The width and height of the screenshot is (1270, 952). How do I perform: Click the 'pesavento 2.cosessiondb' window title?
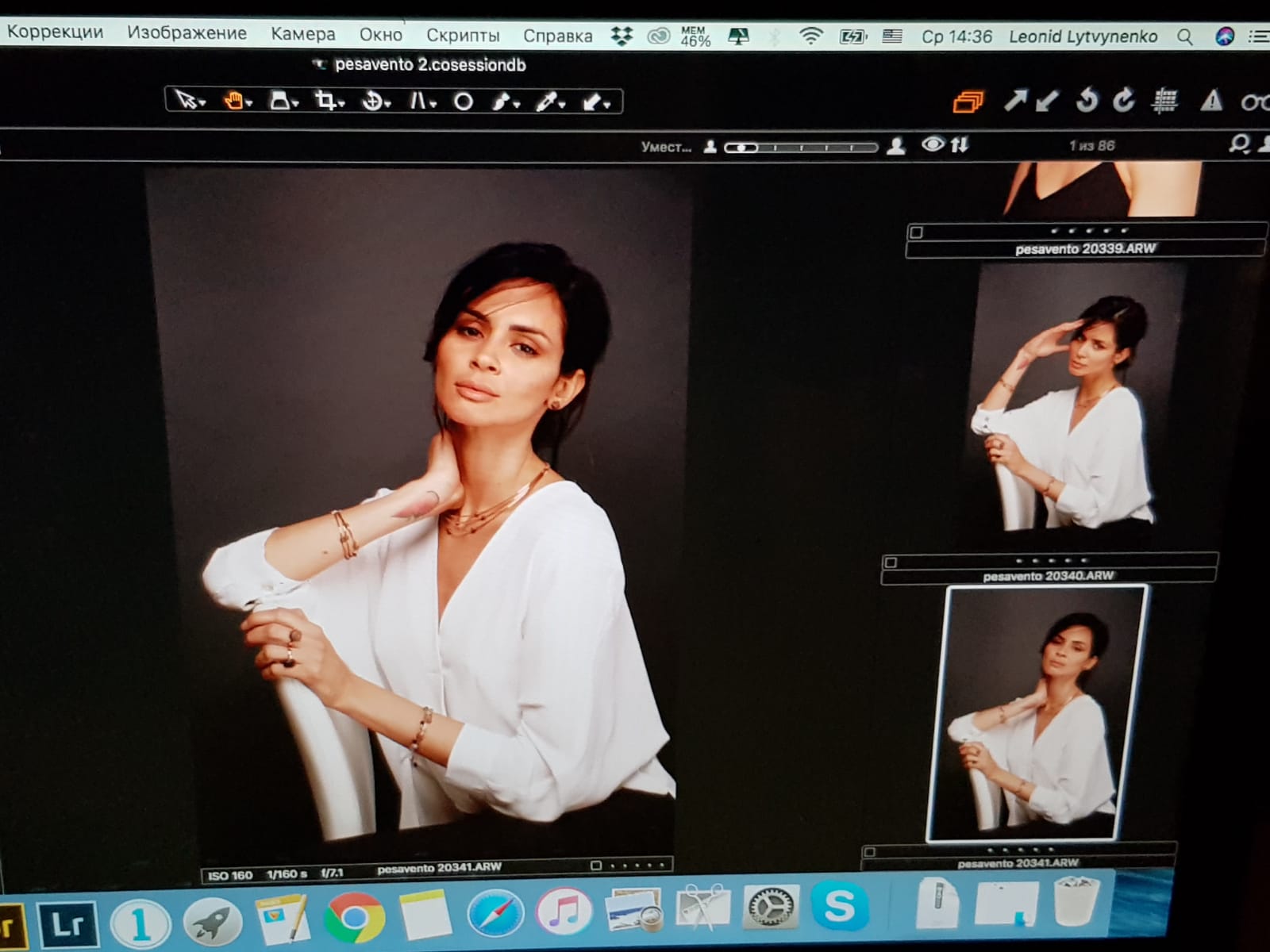pos(430,64)
